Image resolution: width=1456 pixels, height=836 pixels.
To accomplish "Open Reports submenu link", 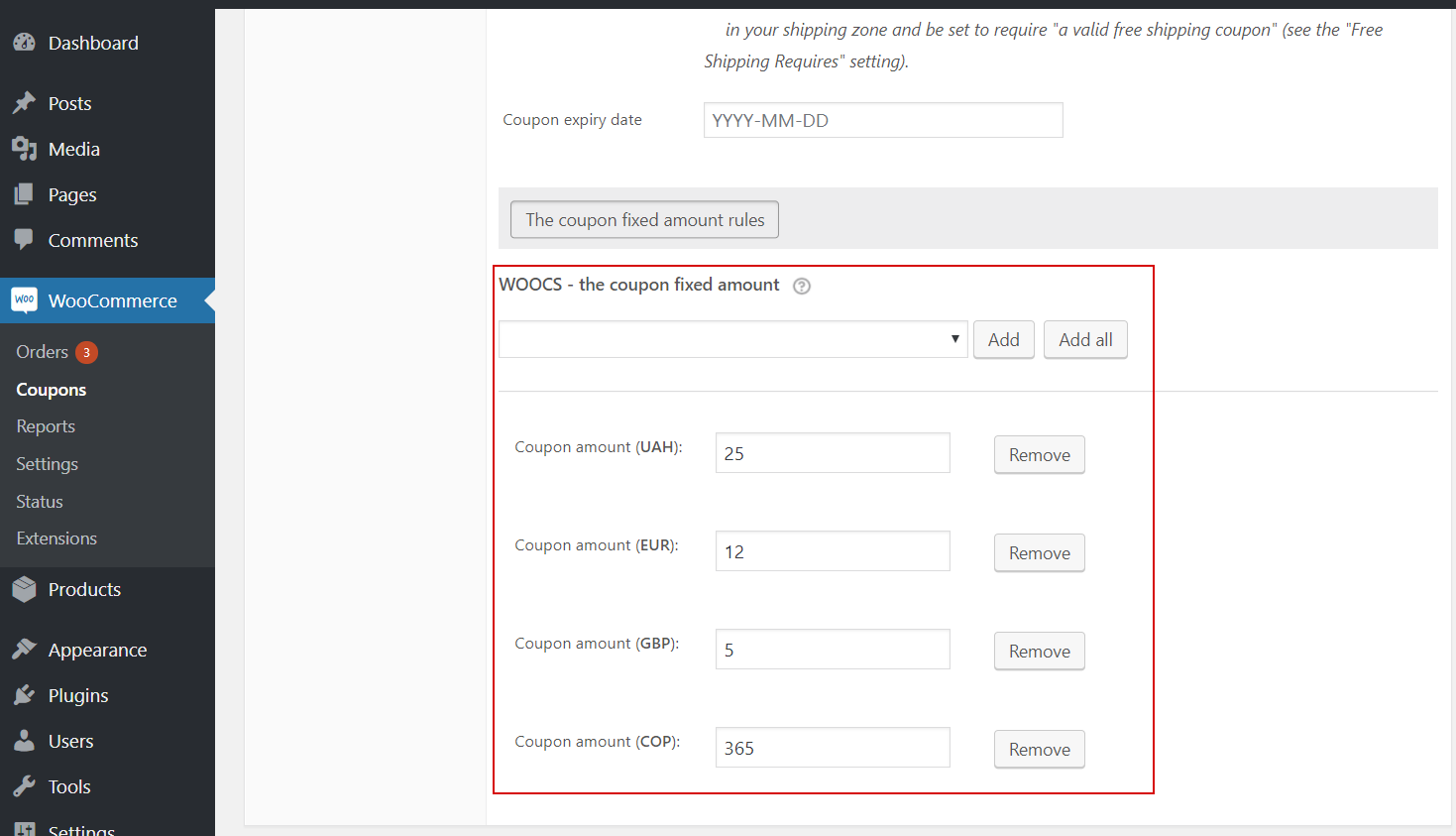I will tap(46, 426).
